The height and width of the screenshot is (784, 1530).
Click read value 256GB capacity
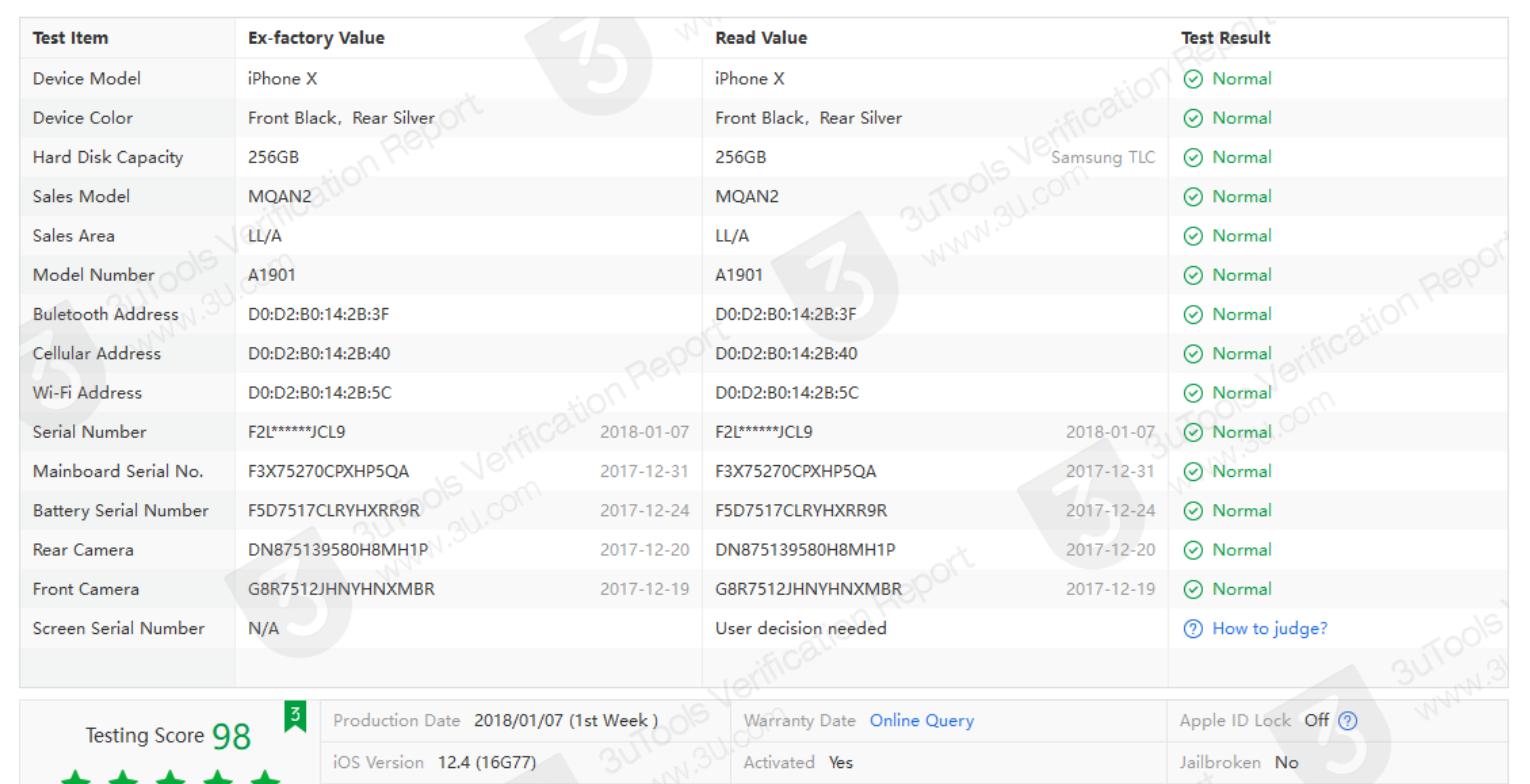click(741, 157)
